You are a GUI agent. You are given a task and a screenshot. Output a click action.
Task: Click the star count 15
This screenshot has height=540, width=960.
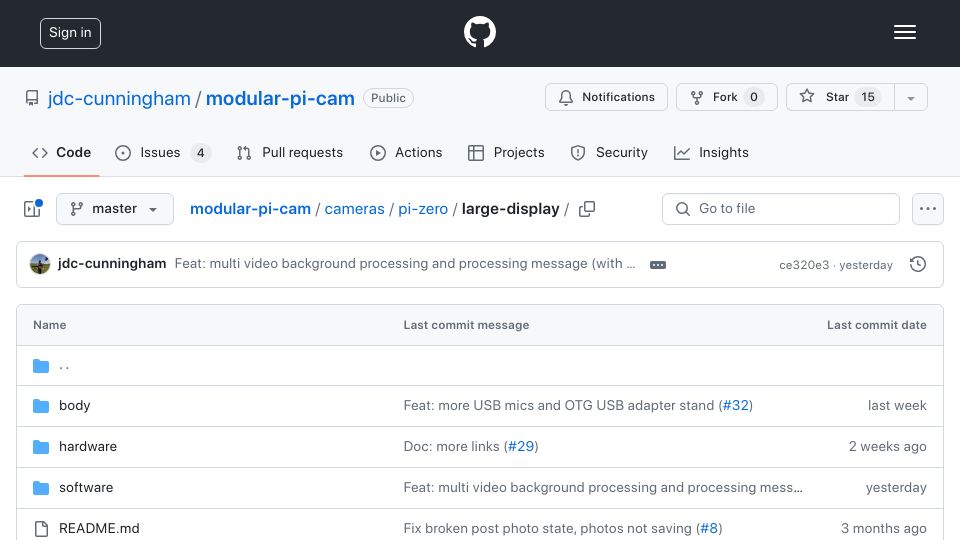click(868, 97)
